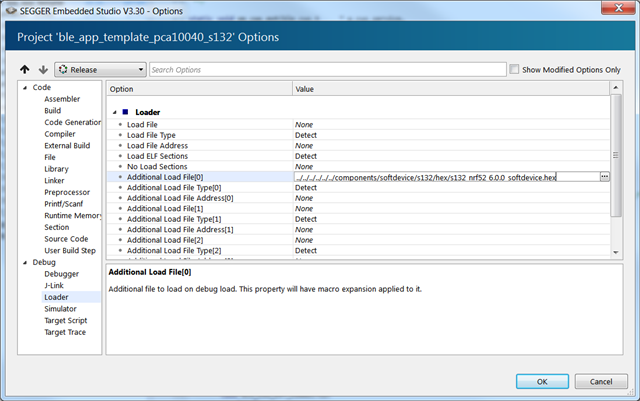Click the up arrow navigation icon
Image resolution: width=640 pixels, height=401 pixels.
point(24,69)
